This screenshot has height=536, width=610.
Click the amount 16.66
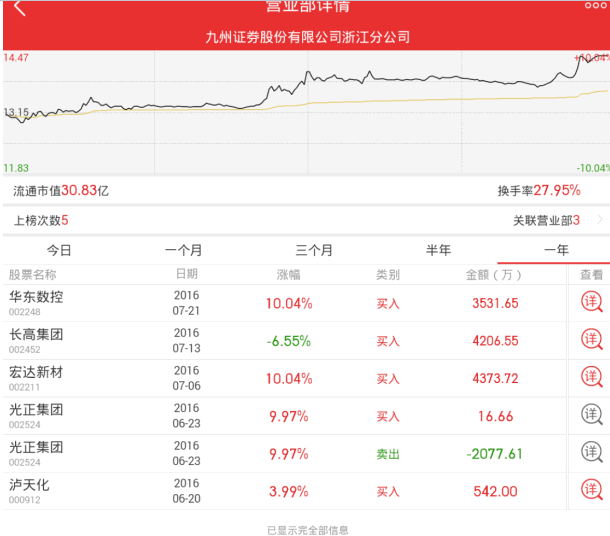(495, 416)
